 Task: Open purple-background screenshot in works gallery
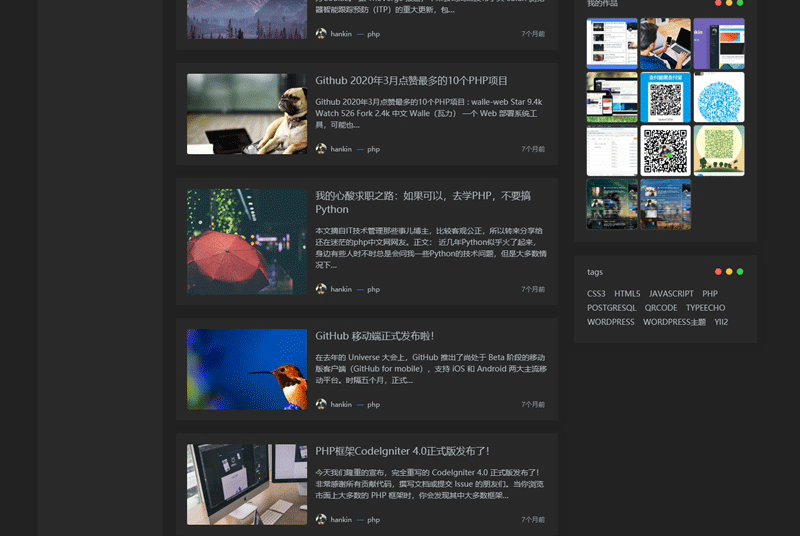(719, 43)
